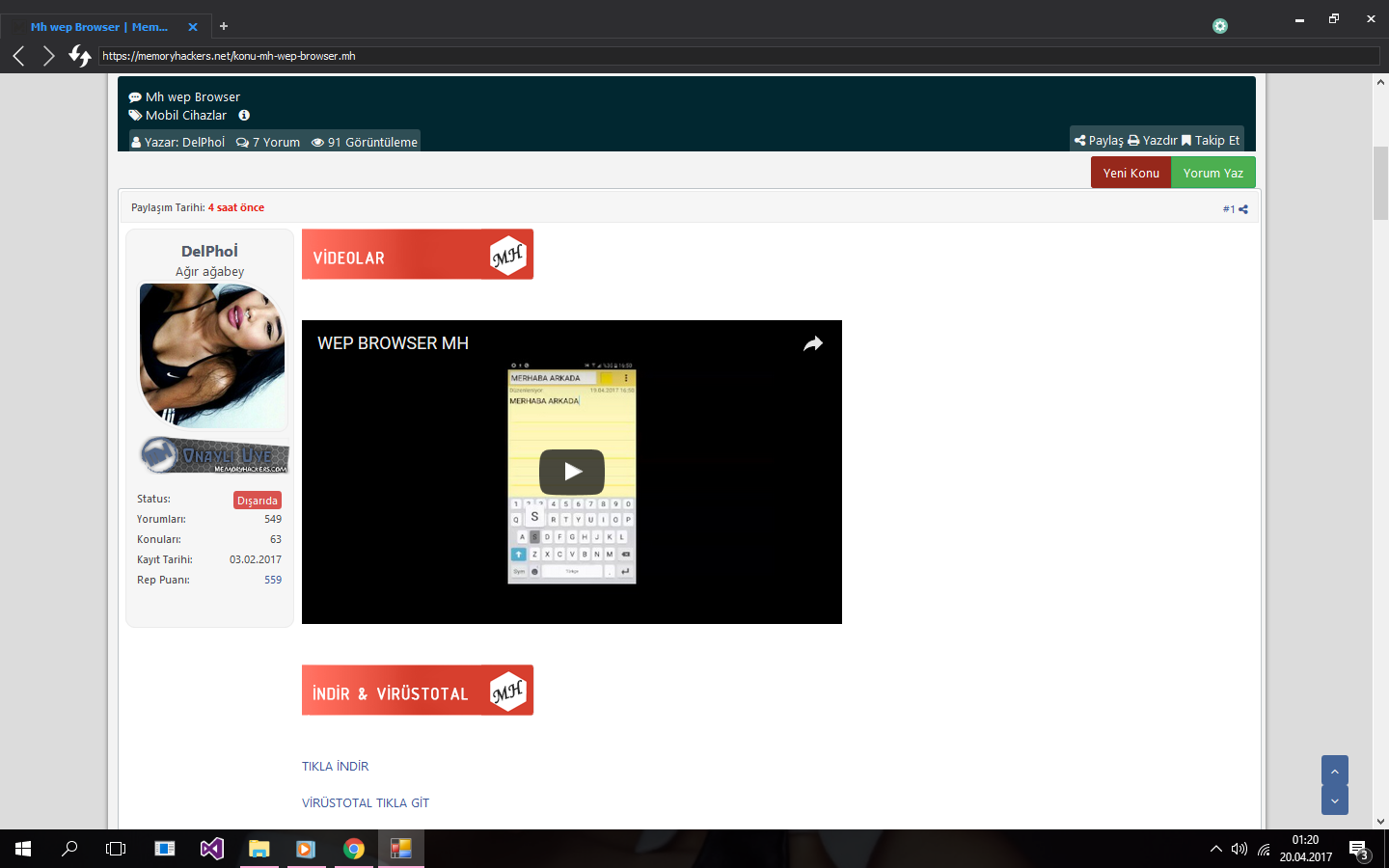
Task: Close the Mh wep Browser tab
Action: click(192, 27)
